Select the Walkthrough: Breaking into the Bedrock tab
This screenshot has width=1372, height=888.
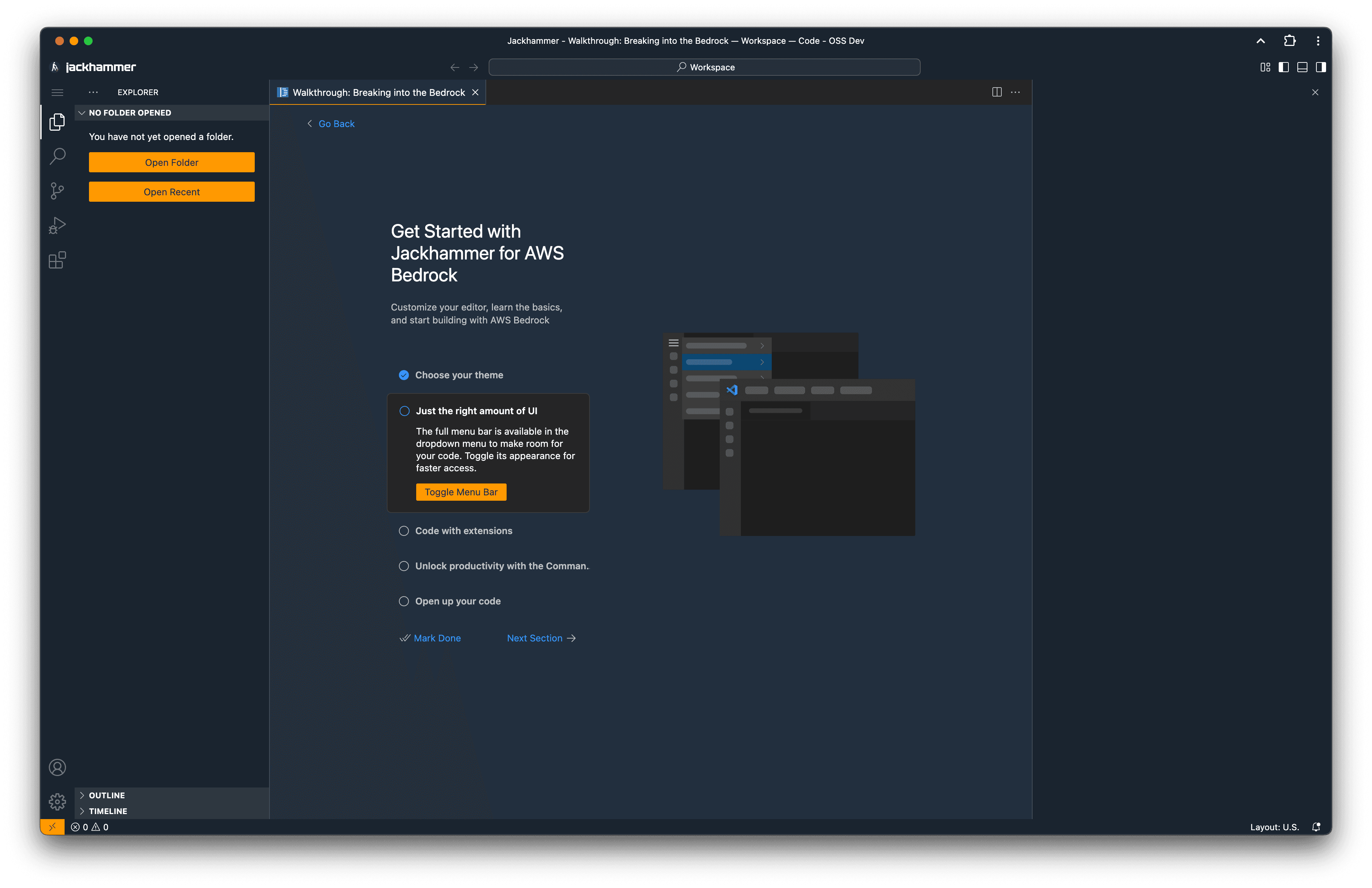tap(378, 93)
